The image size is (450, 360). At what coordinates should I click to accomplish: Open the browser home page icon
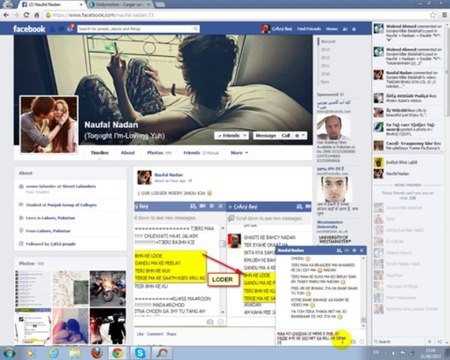coord(37,15)
